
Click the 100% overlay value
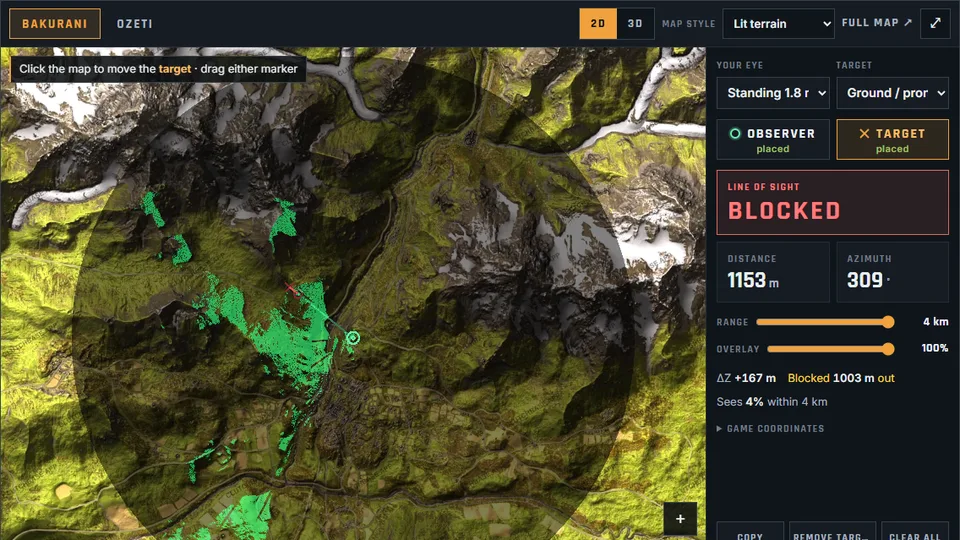[935, 348]
